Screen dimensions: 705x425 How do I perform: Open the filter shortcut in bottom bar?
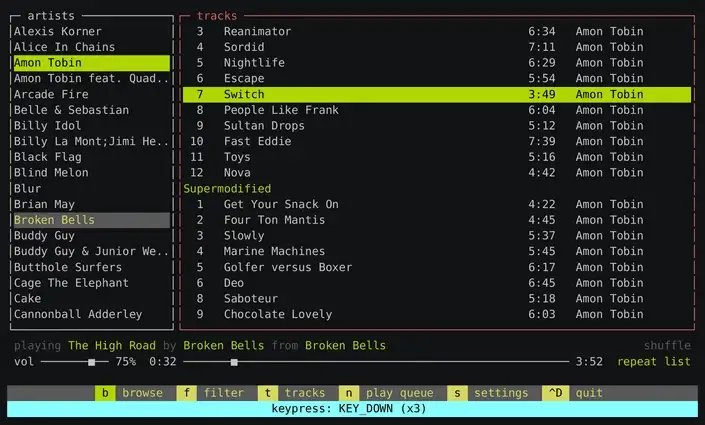coord(210,393)
